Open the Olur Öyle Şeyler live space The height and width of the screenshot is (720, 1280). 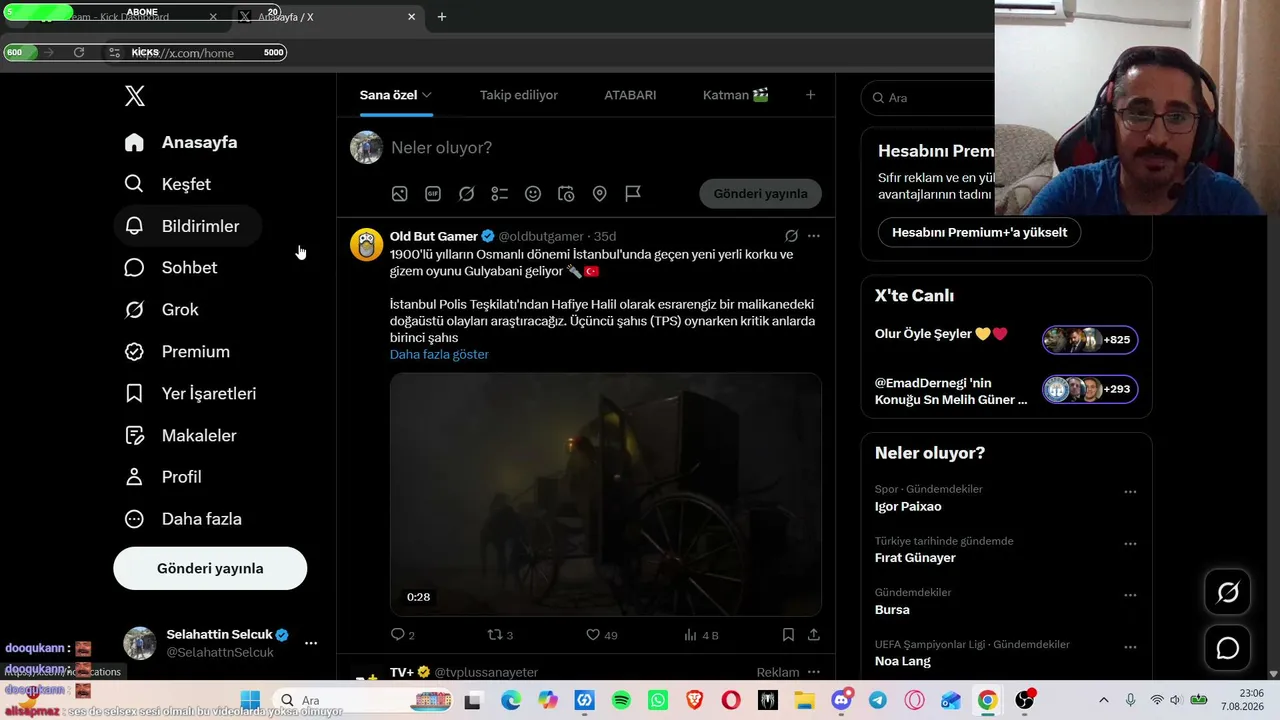tap(1006, 340)
